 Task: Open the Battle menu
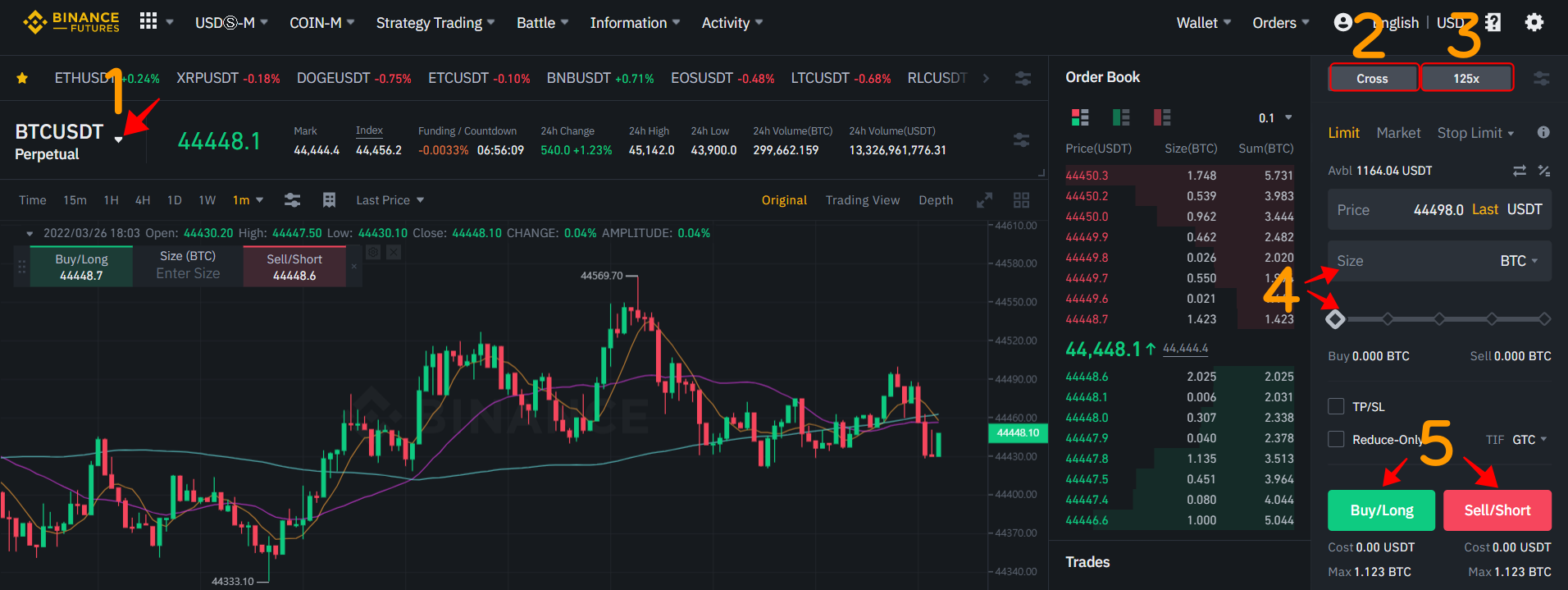(542, 23)
